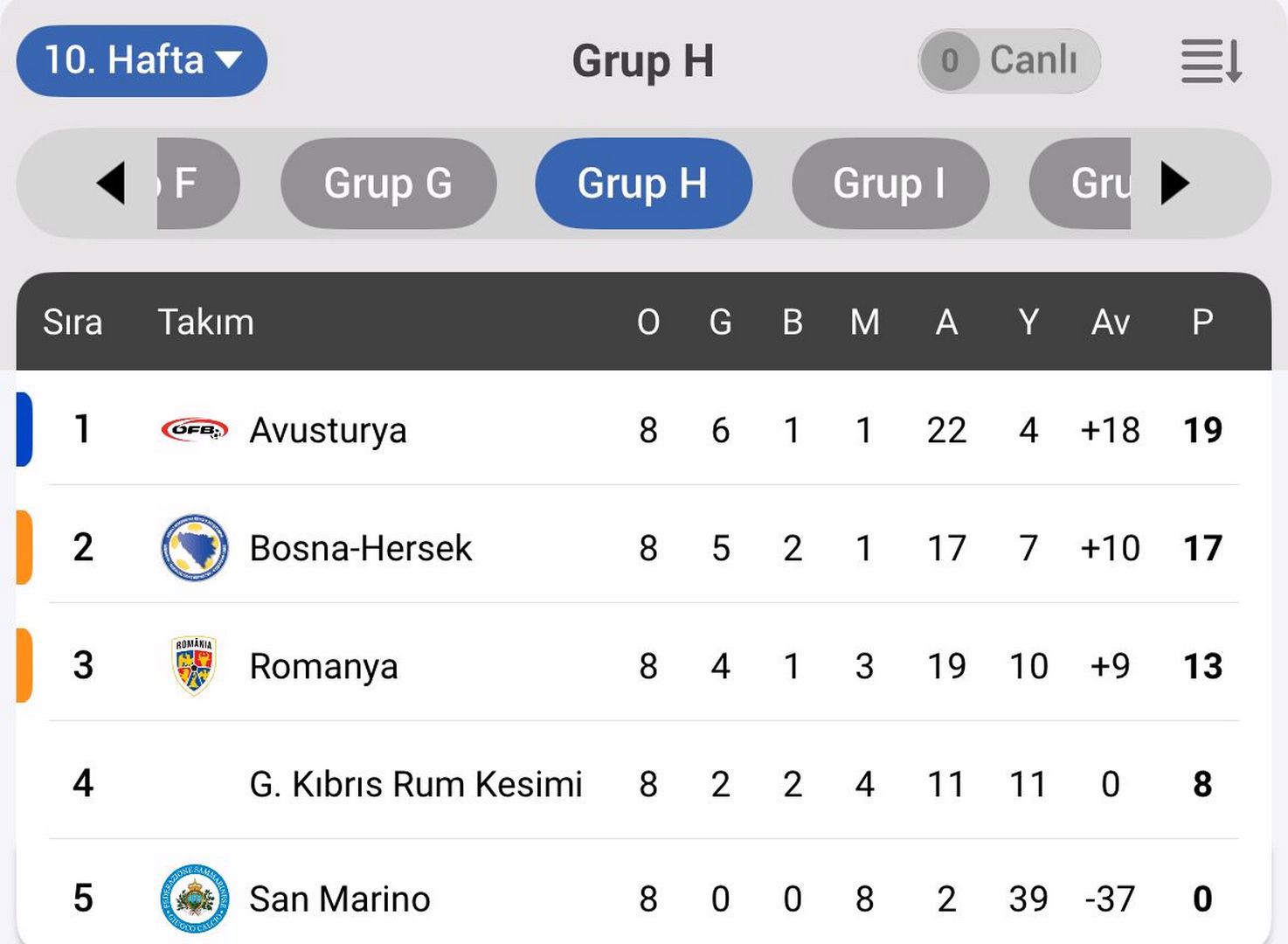The width and height of the screenshot is (1288, 944).
Task: Click the Romanya team crest
Action: click(194, 666)
